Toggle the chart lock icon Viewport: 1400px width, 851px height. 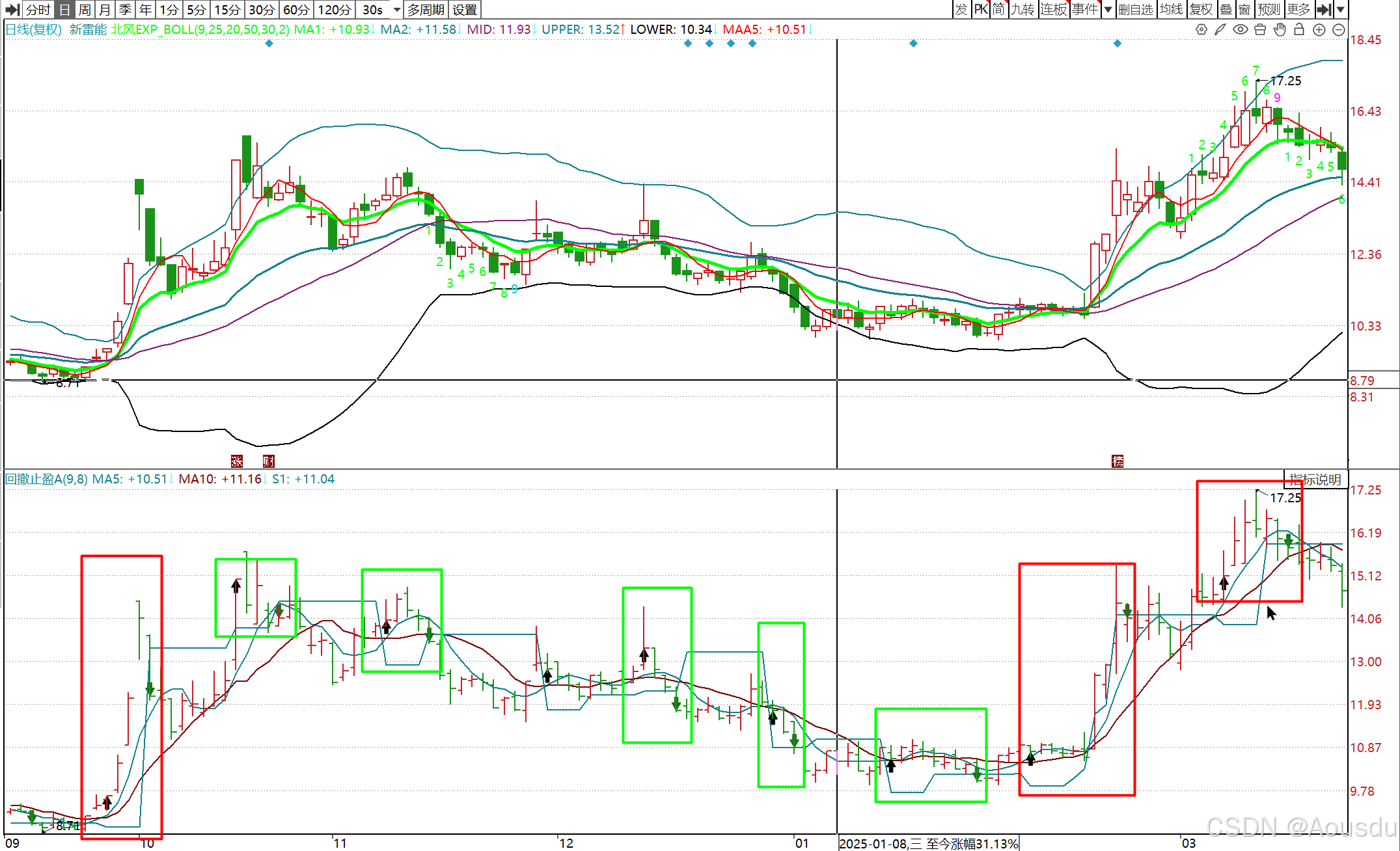pyautogui.click(x=1299, y=29)
